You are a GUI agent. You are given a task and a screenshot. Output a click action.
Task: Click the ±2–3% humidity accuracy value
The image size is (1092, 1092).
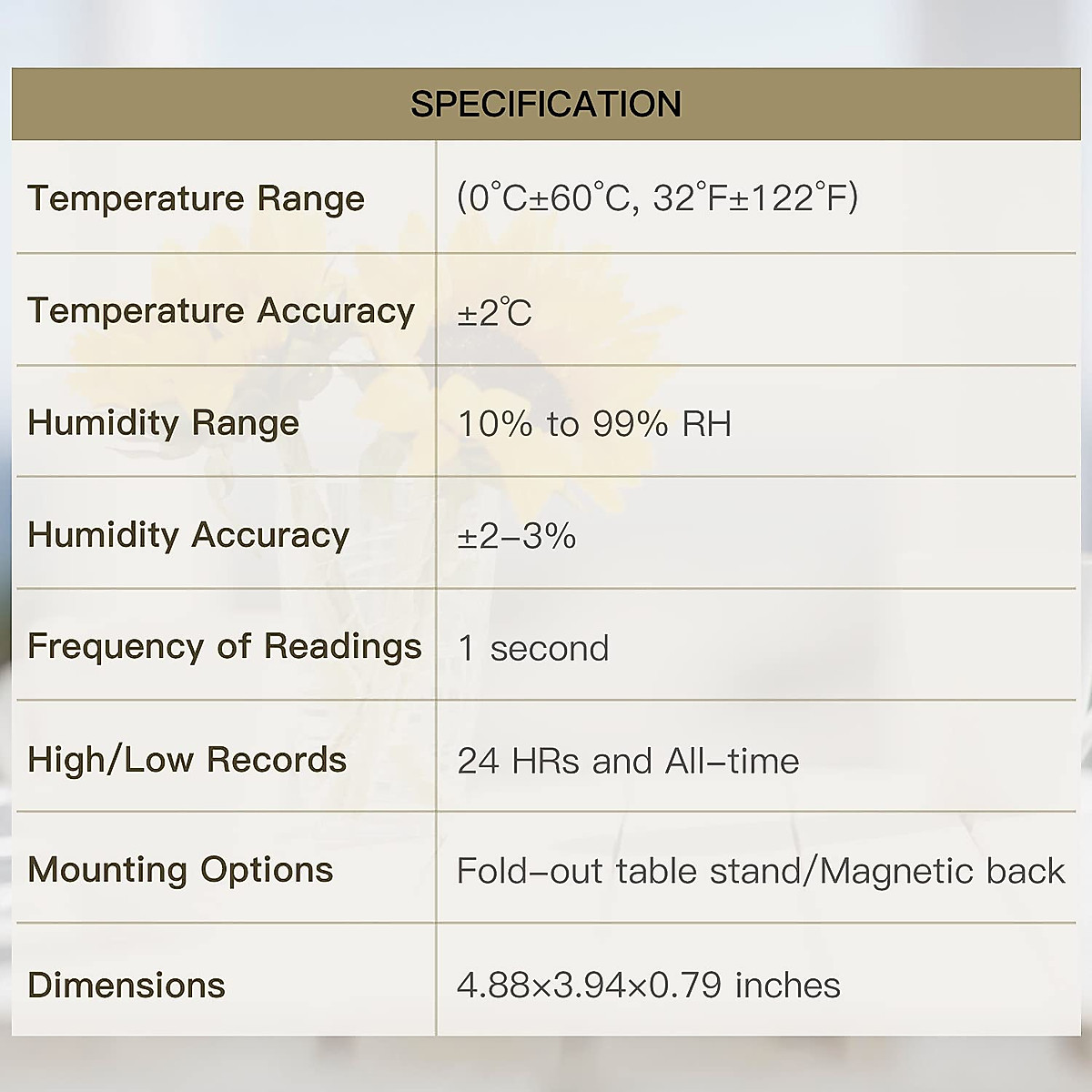click(516, 536)
